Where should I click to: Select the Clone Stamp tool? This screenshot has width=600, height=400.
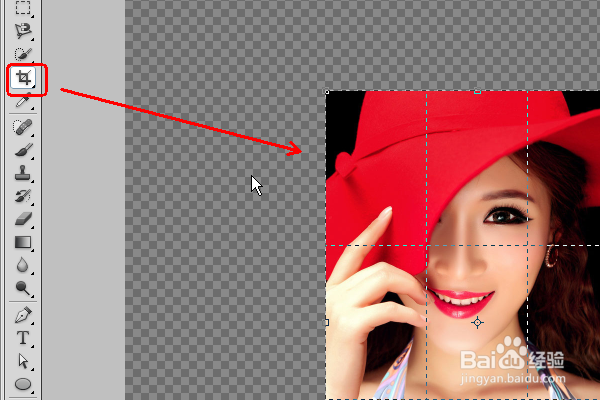click(23, 173)
